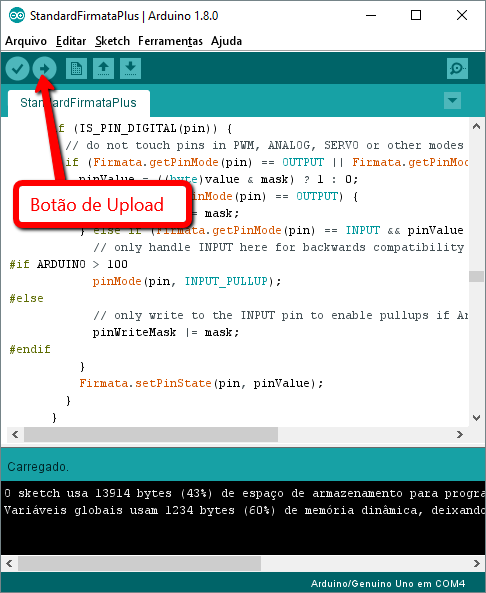Open the Sketch menu

pos(112,41)
